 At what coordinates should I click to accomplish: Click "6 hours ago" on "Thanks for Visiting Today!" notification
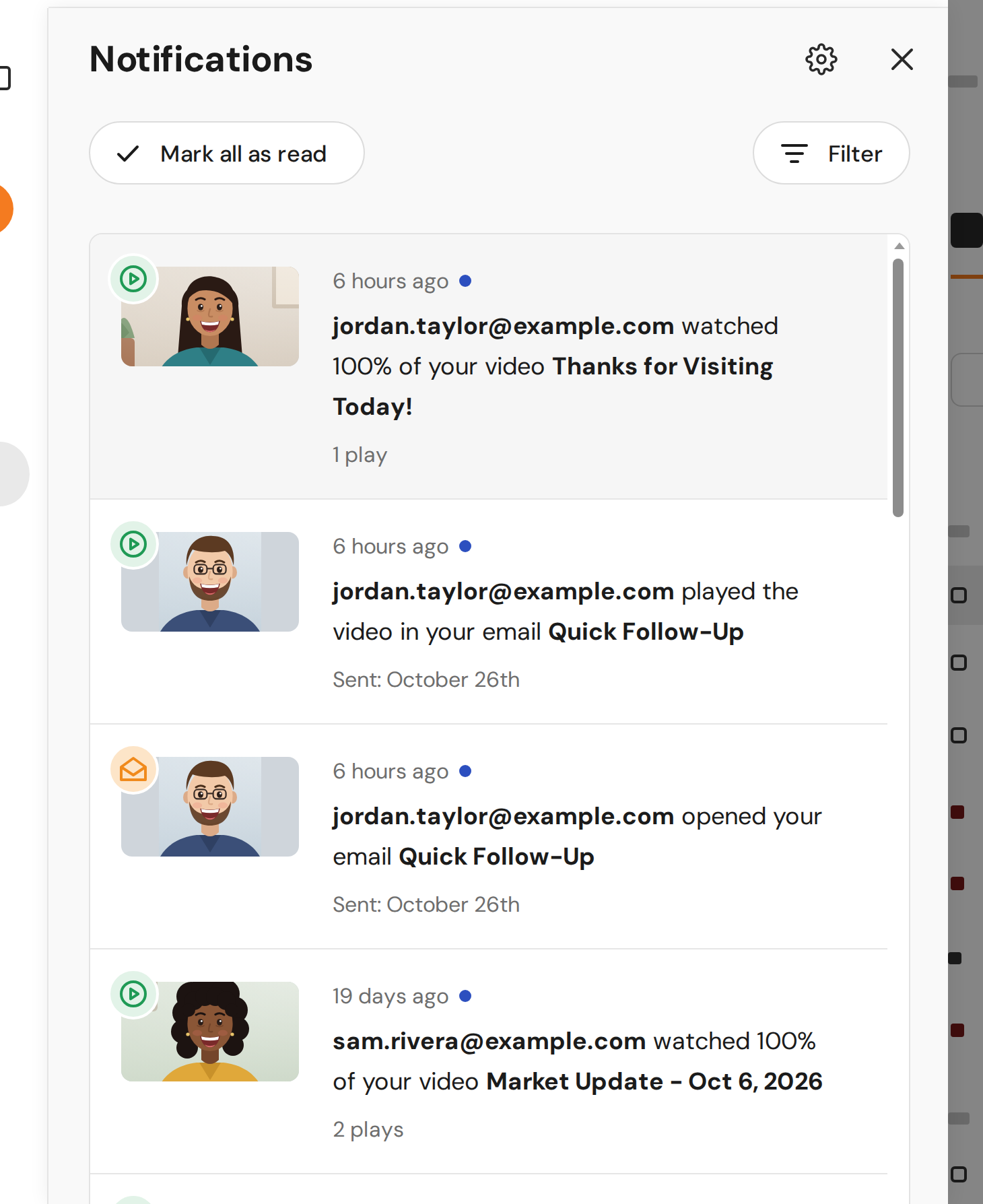[x=391, y=281]
